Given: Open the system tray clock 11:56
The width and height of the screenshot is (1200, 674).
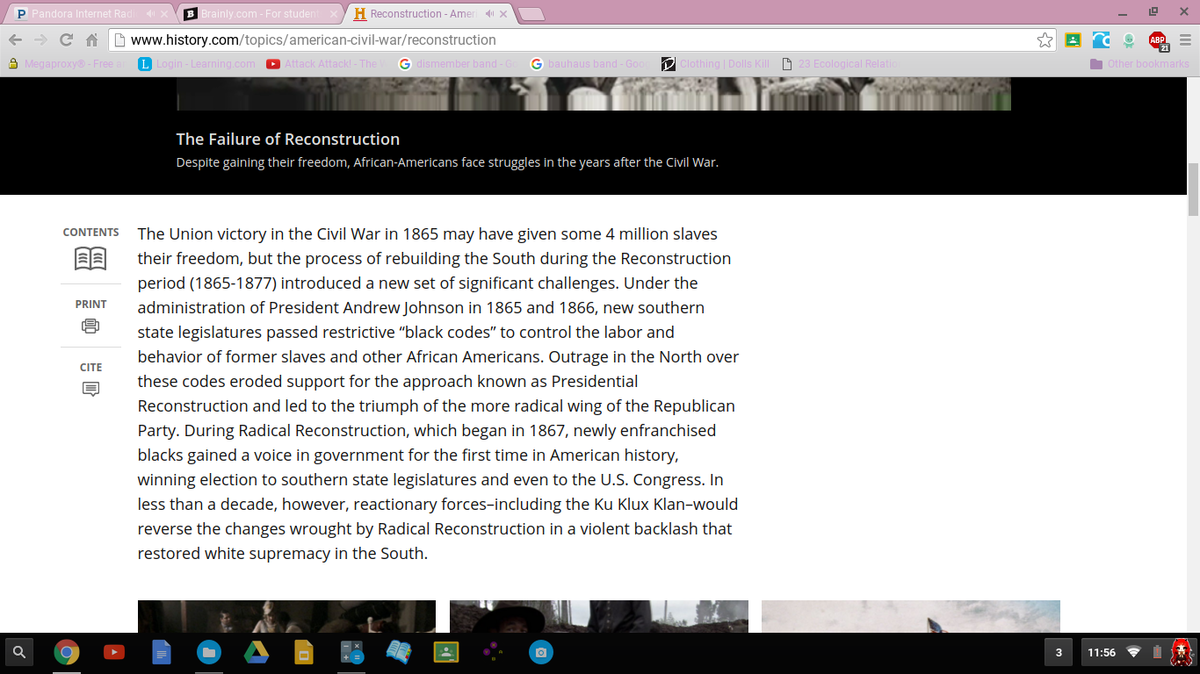Looking at the screenshot, I should coord(1100,652).
